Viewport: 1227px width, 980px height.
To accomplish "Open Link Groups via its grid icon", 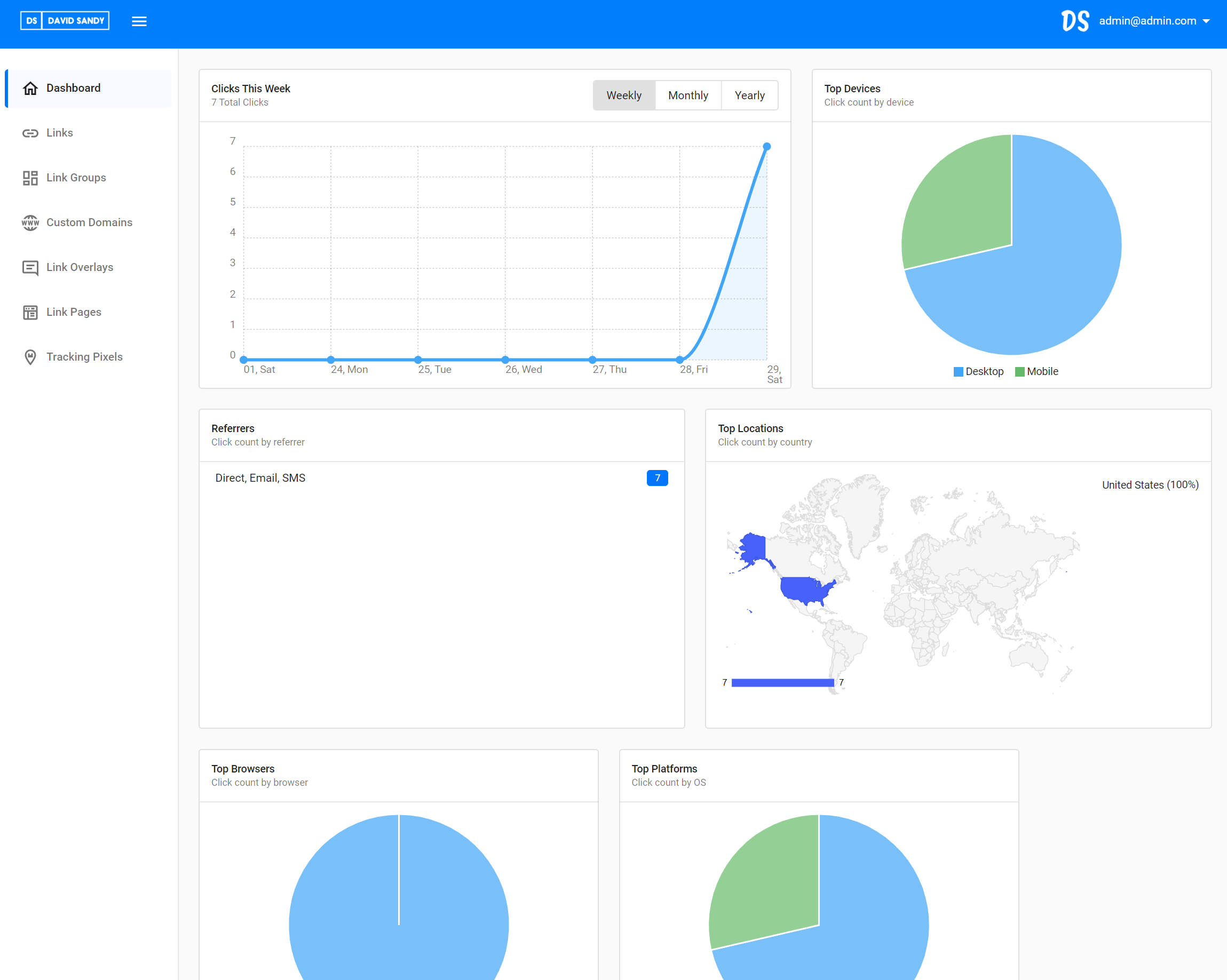I will [30, 178].
